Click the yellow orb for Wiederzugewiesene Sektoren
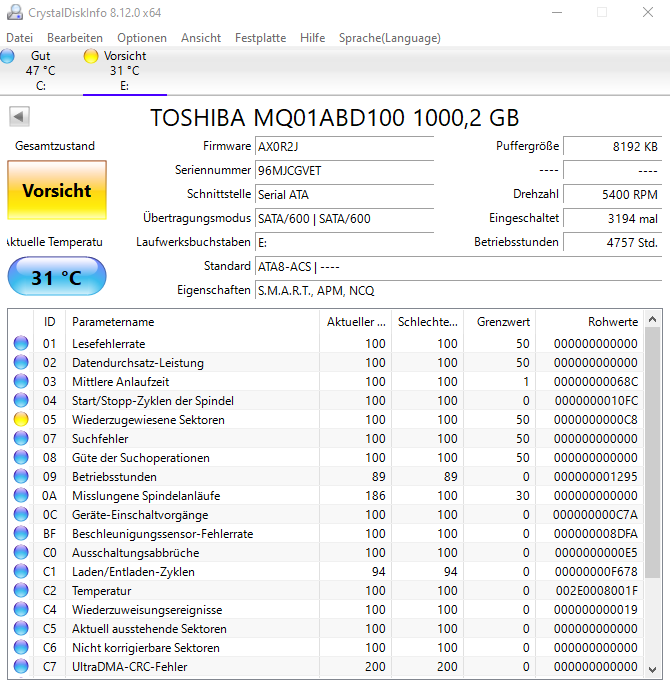Viewport: 670px width, 686px height. (21, 420)
